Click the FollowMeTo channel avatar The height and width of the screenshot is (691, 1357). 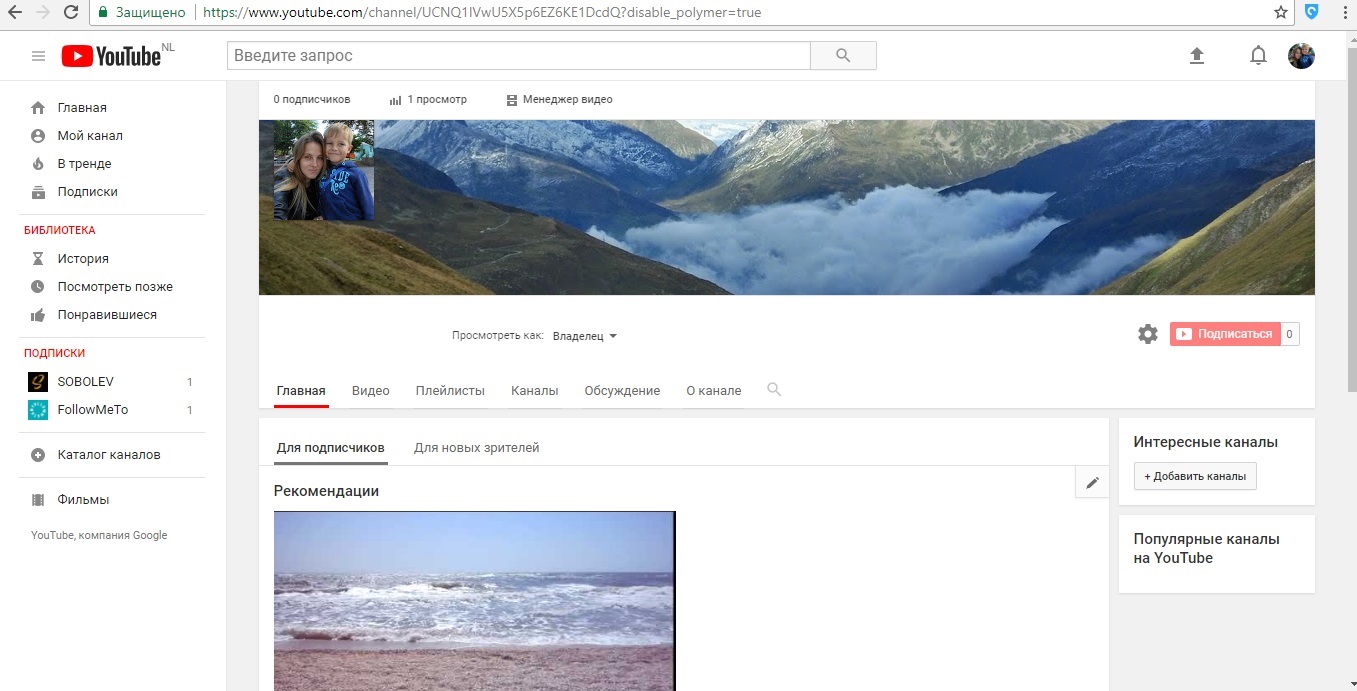[38, 410]
